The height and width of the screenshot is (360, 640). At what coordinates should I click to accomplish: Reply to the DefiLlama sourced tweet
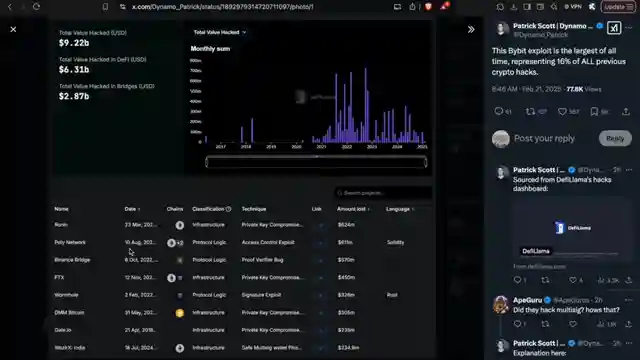pos(518,280)
